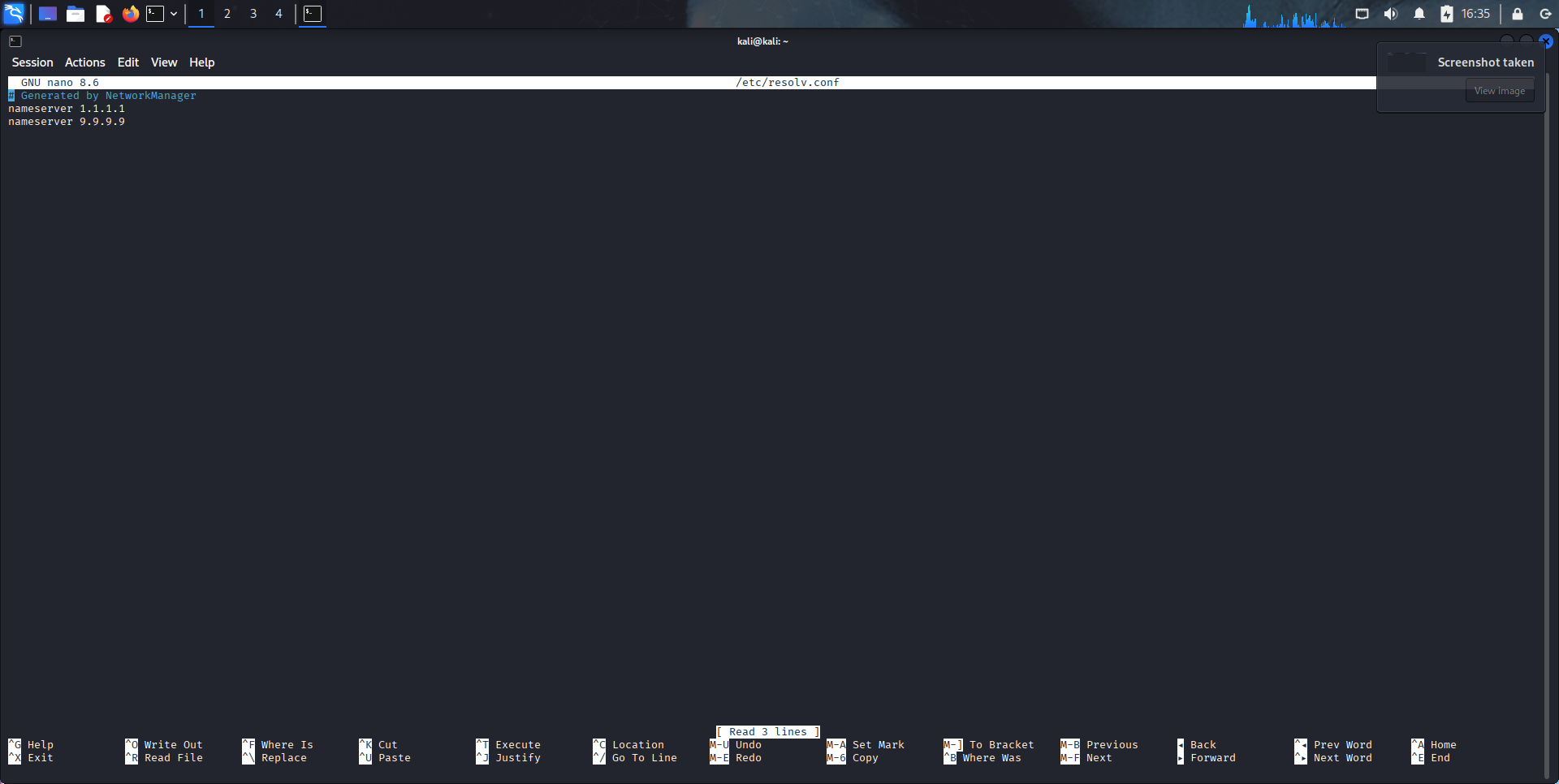Click the screenshot thumbnail in the notification
1559x784 pixels.
pos(1407,62)
